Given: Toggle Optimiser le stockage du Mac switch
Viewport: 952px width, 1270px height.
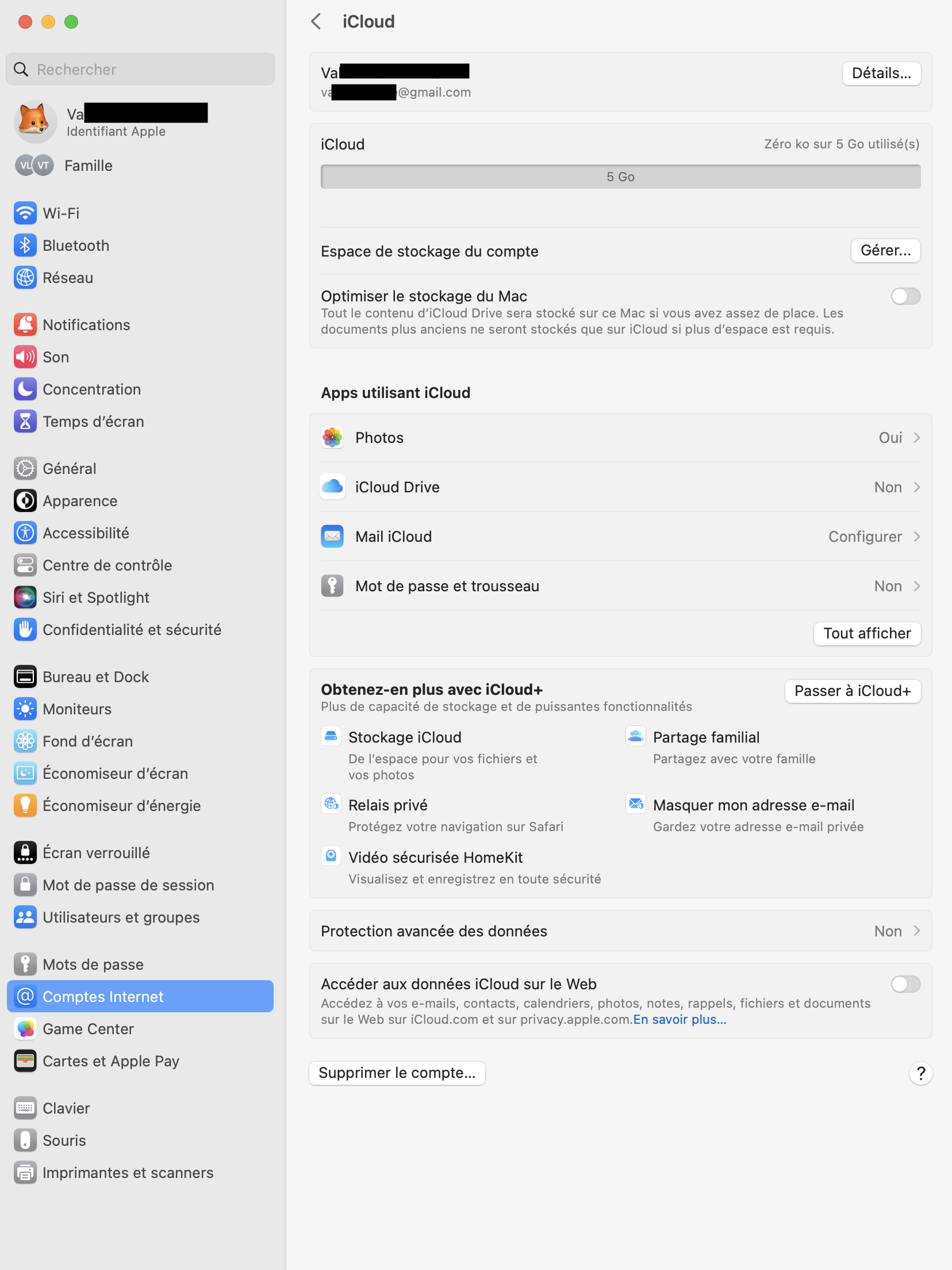Looking at the screenshot, I should point(905,296).
